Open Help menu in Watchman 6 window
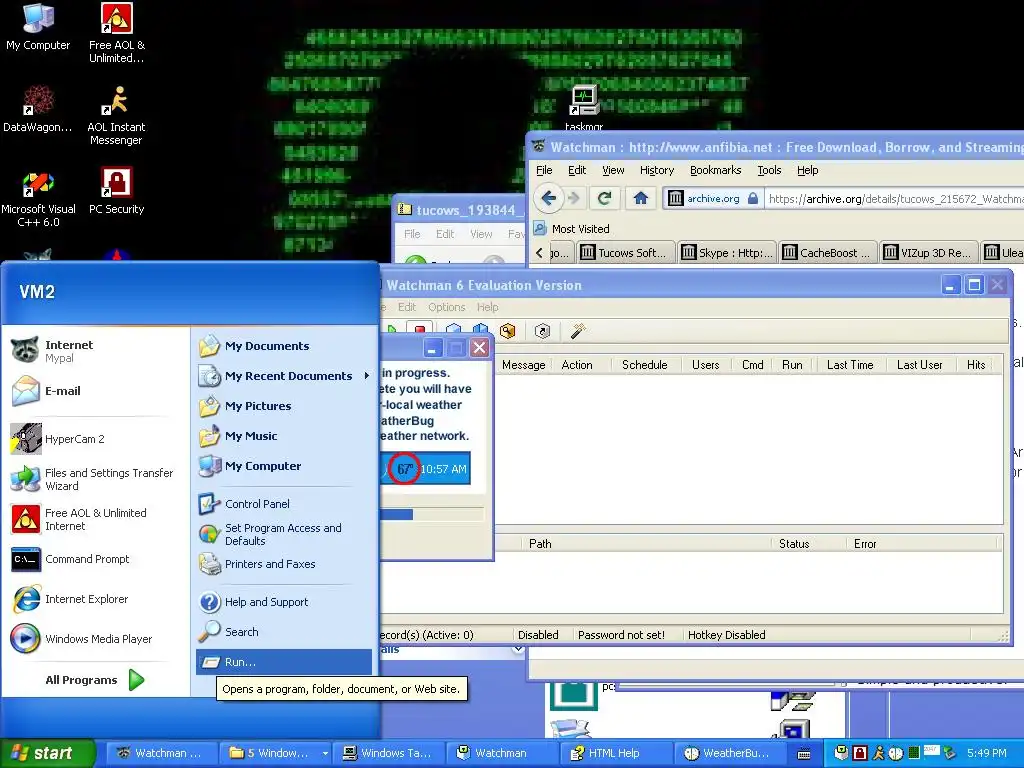Image resolution: width=1024 pixels, height=768 pixels. pos(487,307)
